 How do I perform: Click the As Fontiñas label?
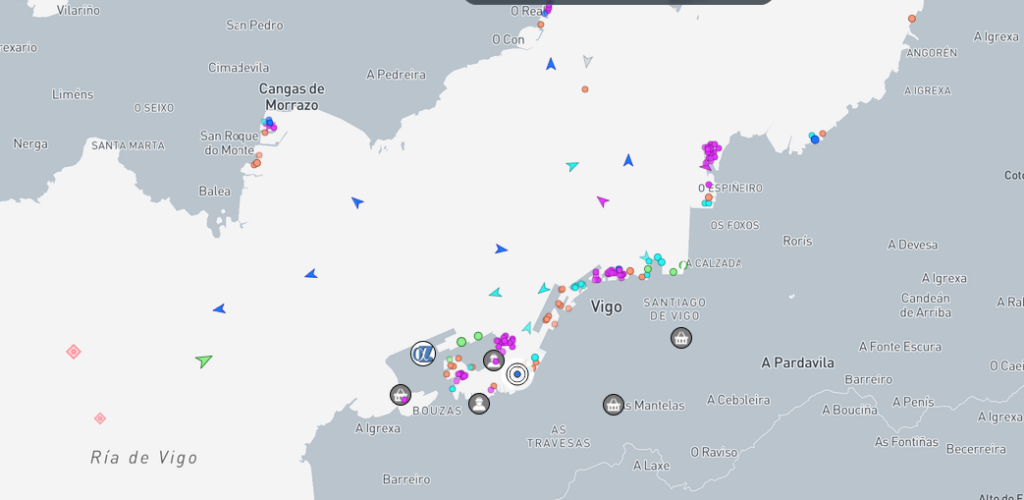click(906, 442)
